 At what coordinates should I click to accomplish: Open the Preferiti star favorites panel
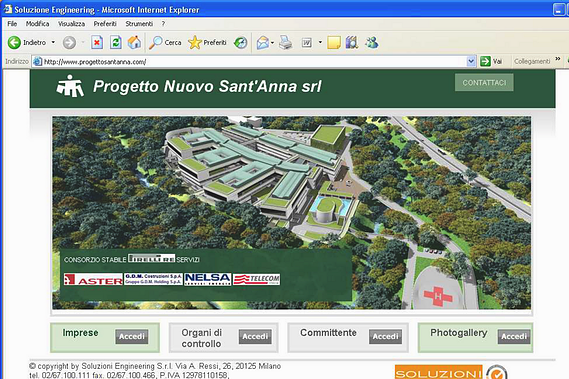click(x=195, y=42)
